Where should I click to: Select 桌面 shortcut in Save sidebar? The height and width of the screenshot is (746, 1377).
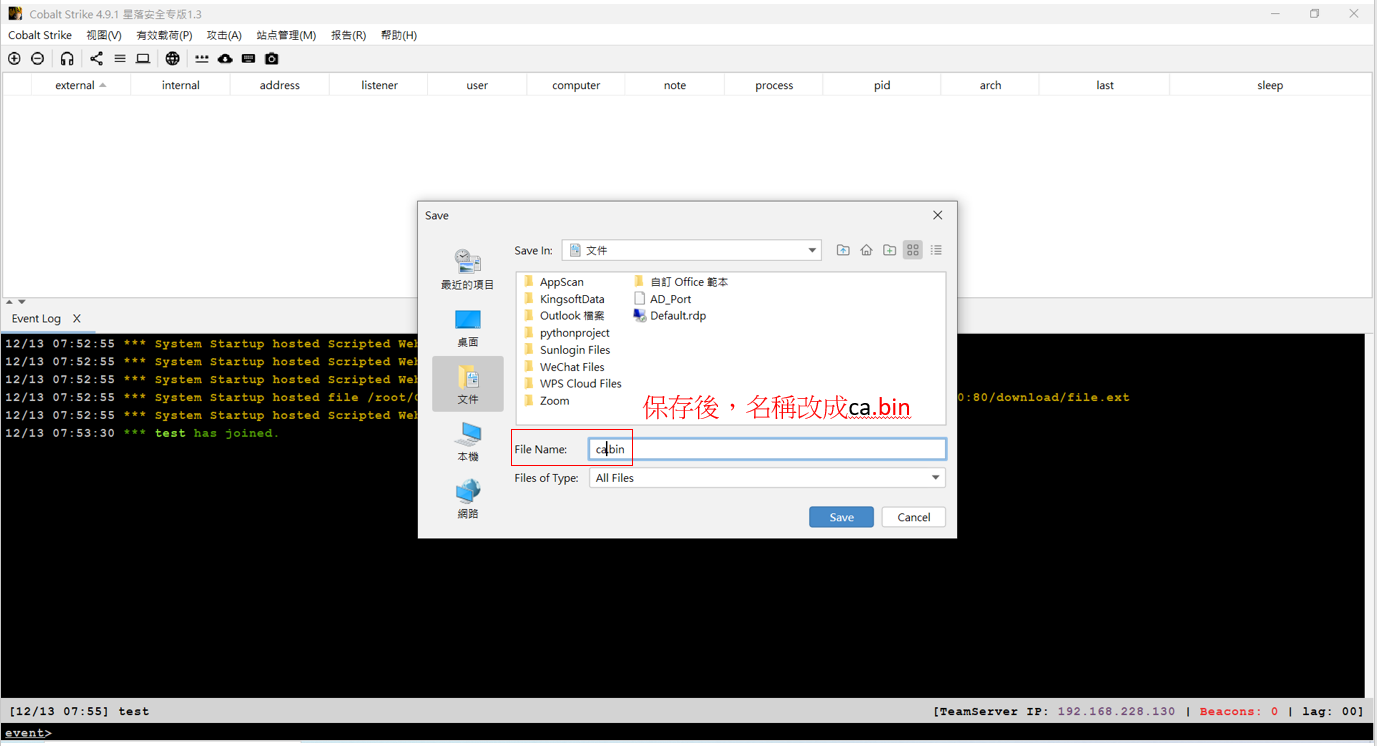pos(467,328)
